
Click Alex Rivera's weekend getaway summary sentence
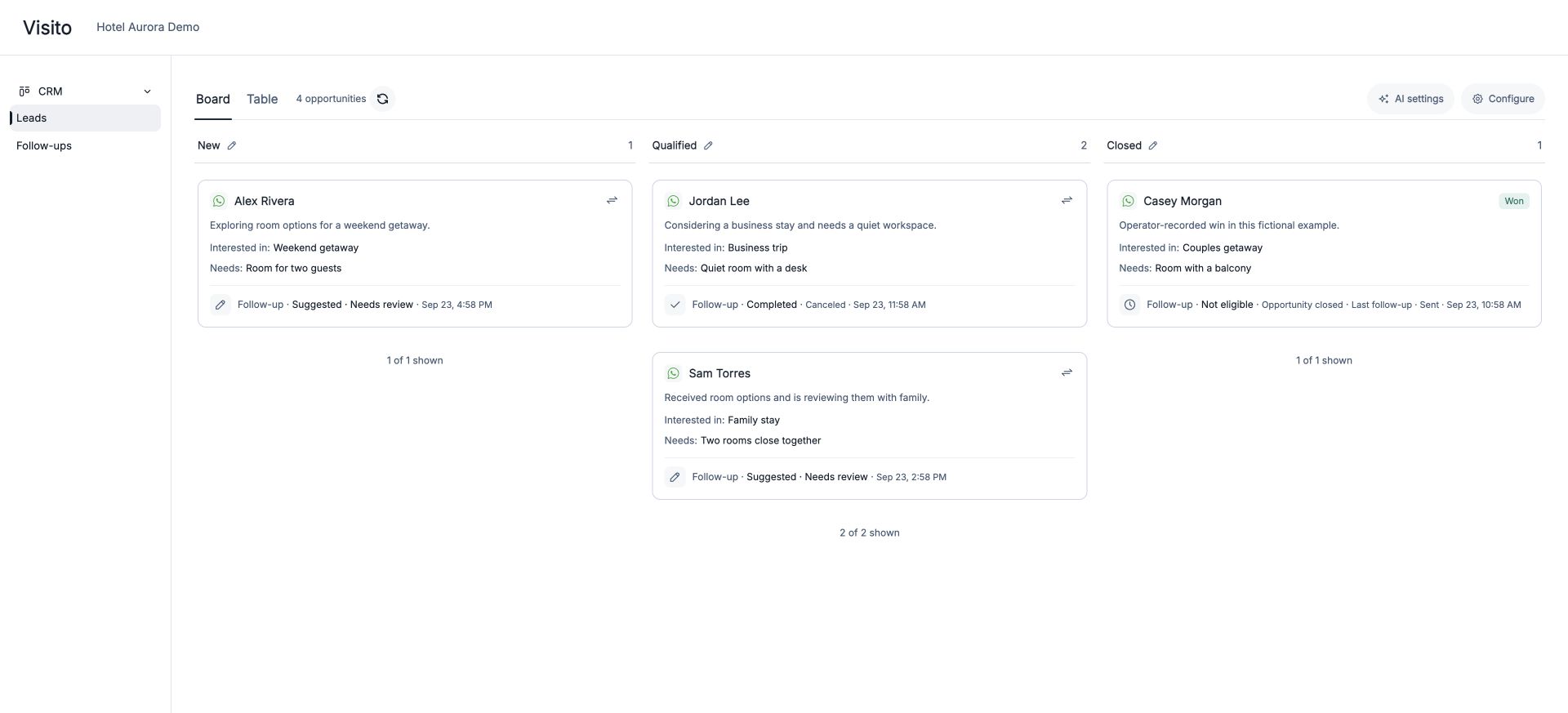(320, 225)
